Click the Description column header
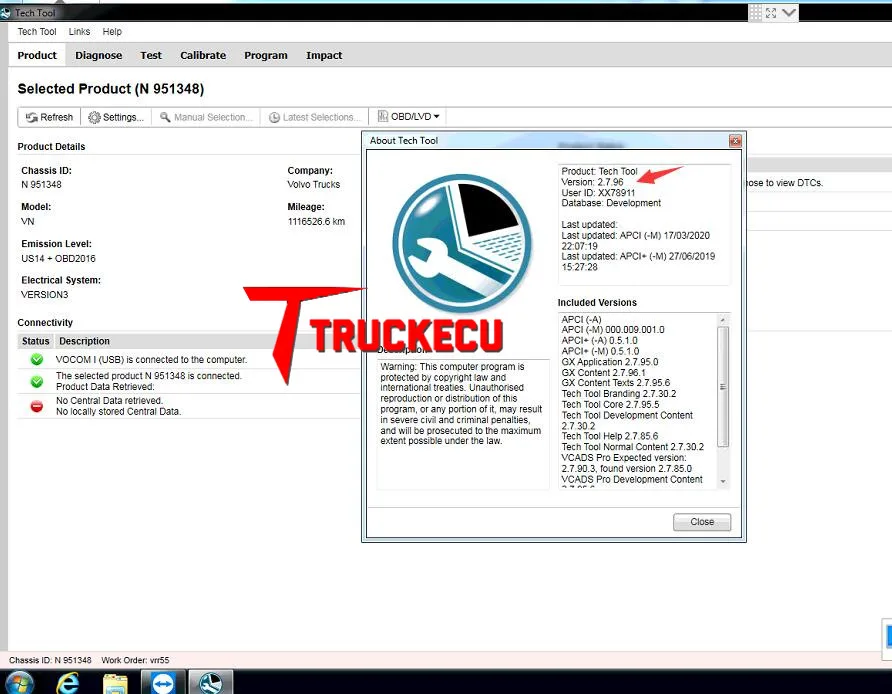The height and width of the screenshot is (694, 892). [x=84, y=341]
